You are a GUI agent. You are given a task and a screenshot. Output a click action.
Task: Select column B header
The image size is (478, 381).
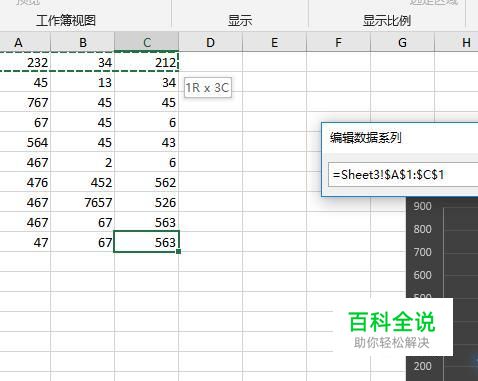82,42
